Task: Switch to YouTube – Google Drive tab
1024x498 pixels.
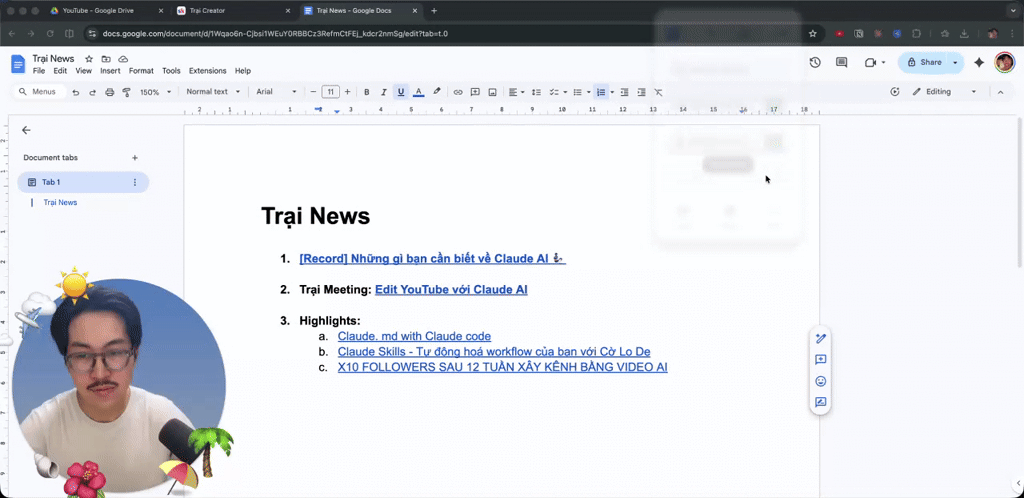Action: [x=108, y=11]
